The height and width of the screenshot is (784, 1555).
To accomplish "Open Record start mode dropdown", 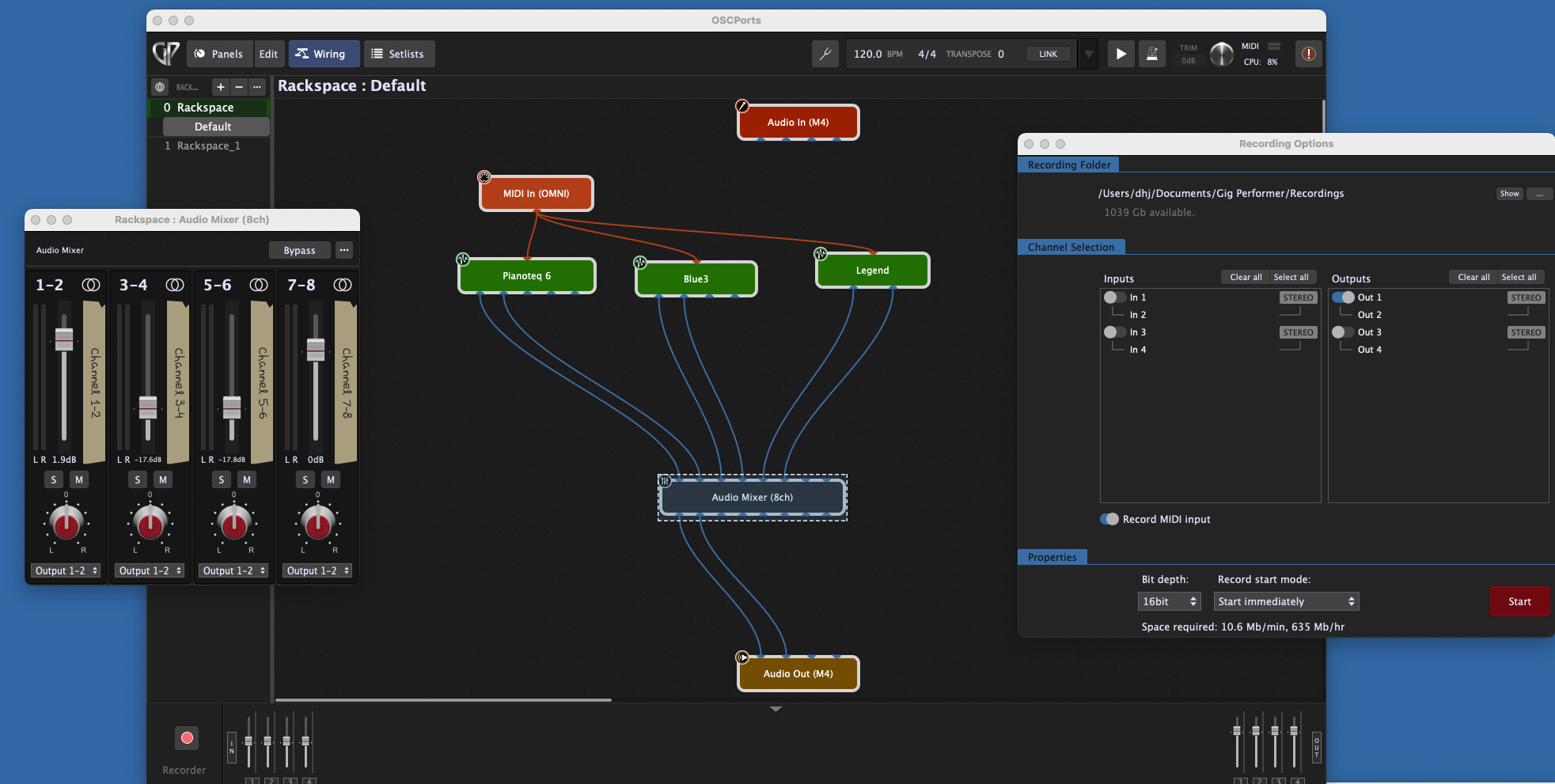I will coord(1286,601).
